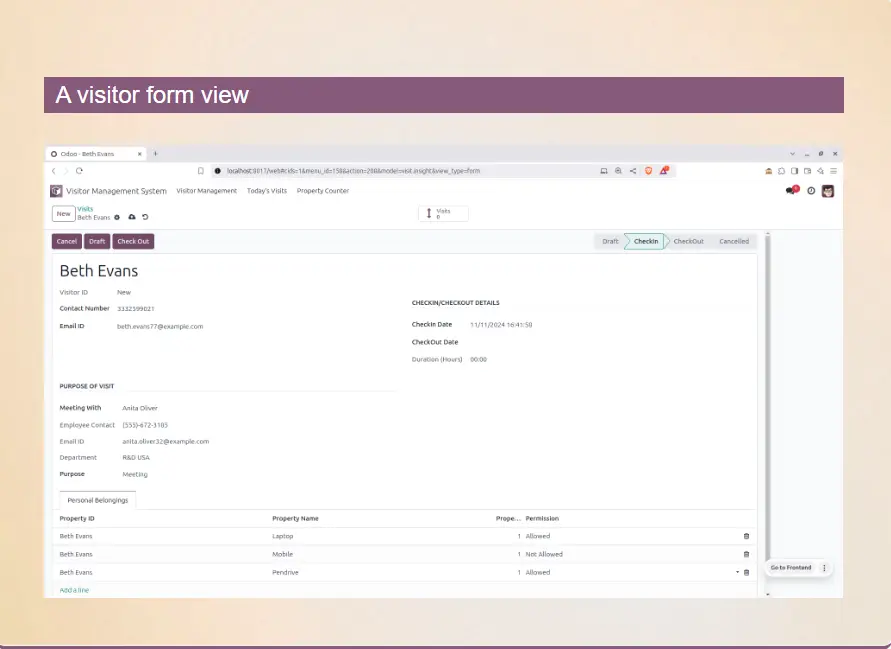This screenshot has width=891, height=649.
Task: Click the cloud save record icon
Action: pos(132,217)
